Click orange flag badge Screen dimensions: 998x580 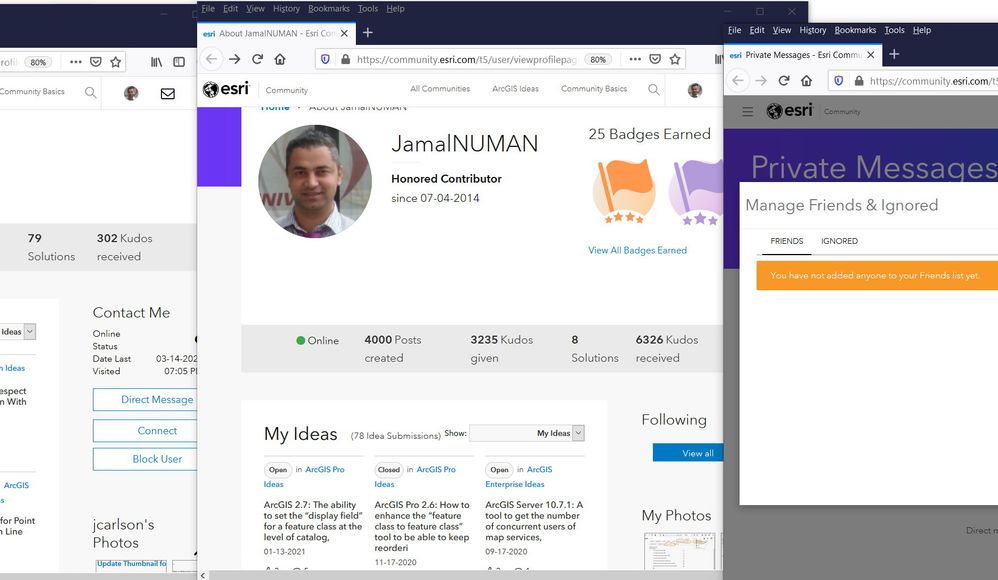[624, 191]
